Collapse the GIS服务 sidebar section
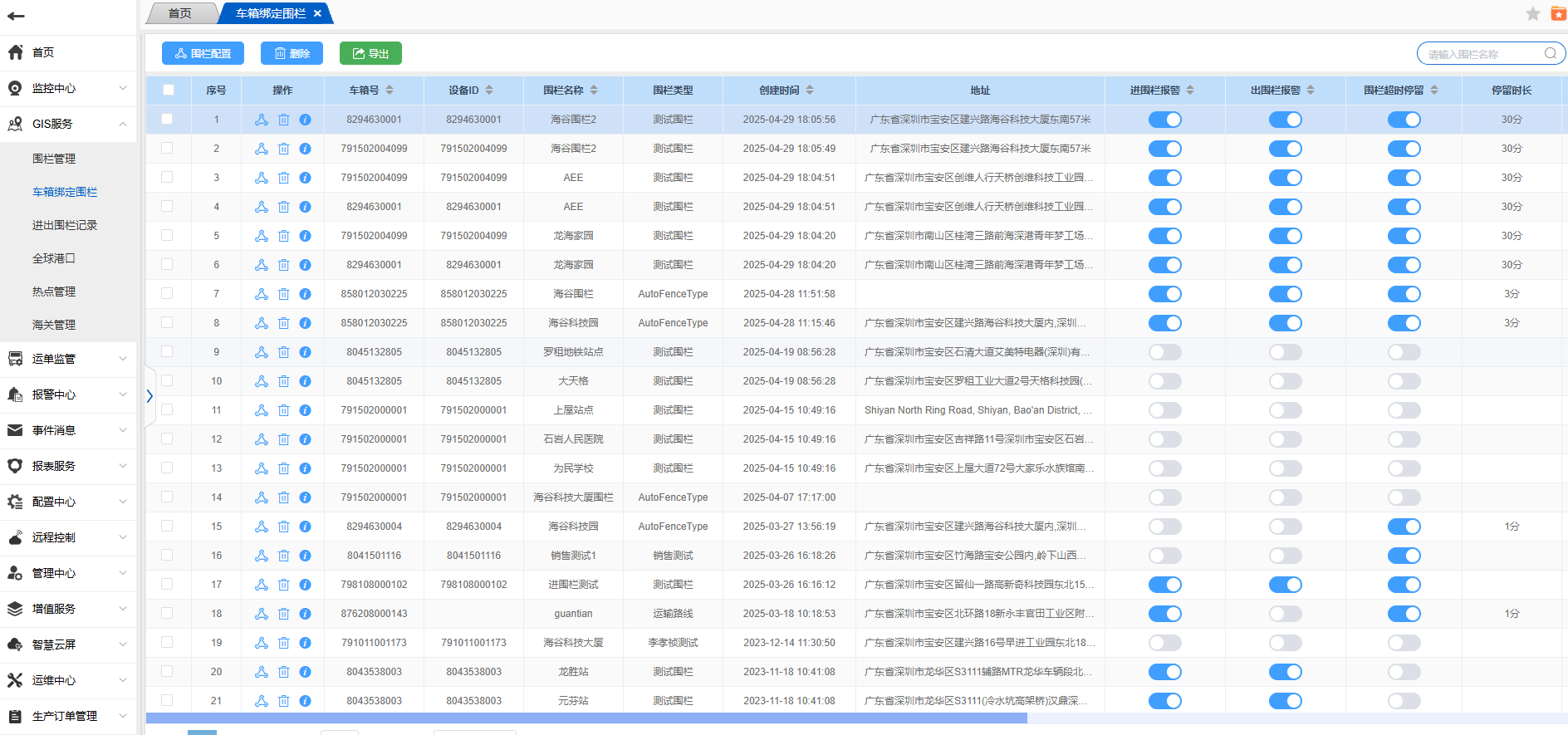 68,124
